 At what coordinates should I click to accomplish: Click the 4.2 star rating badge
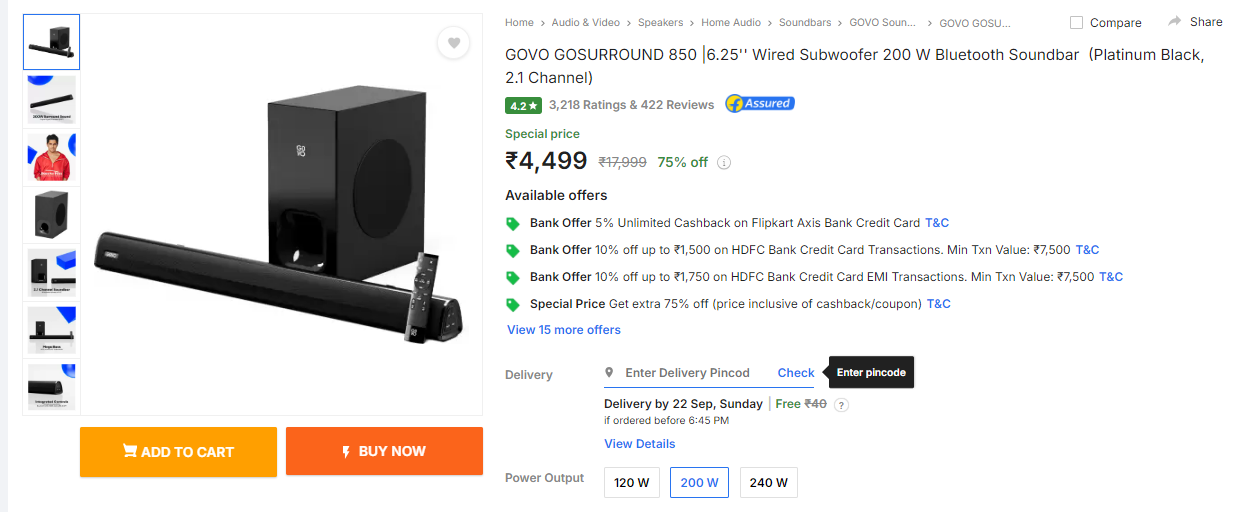click(524, 105)
